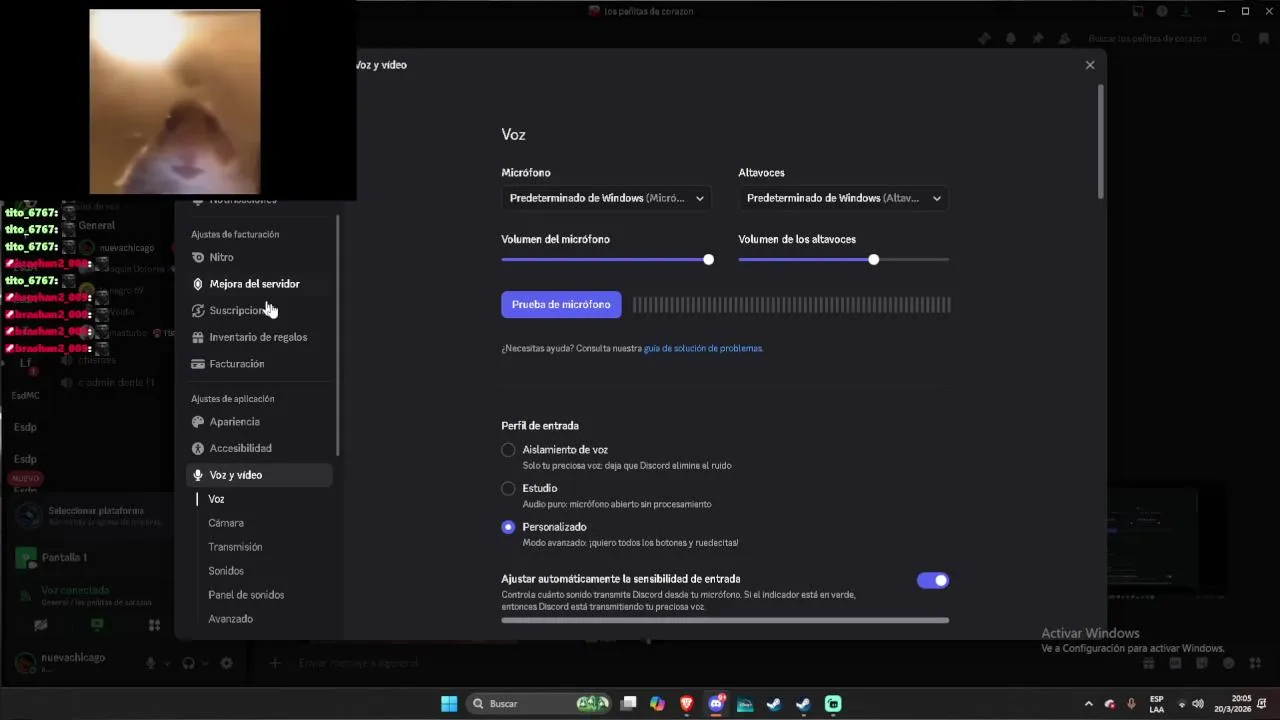Click the Suscripciones sidebar icon
This screenshot has width=1280, height=720.
(x=198, y=311)
